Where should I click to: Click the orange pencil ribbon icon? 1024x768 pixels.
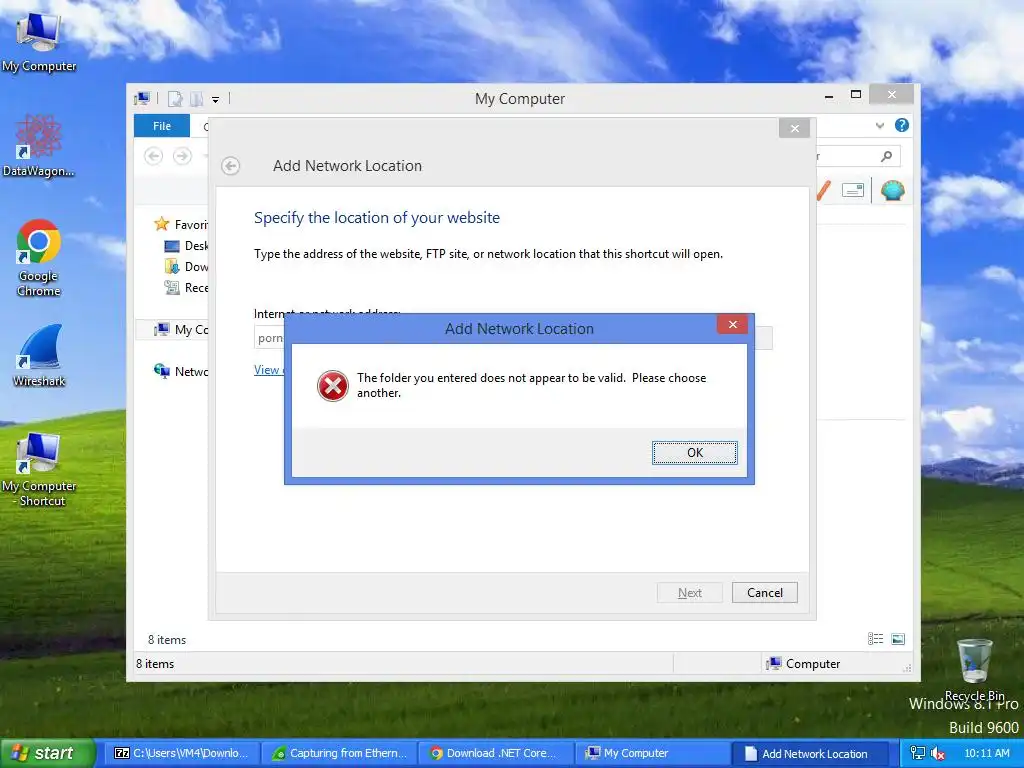pyautogui.click(x=824, y=191)
